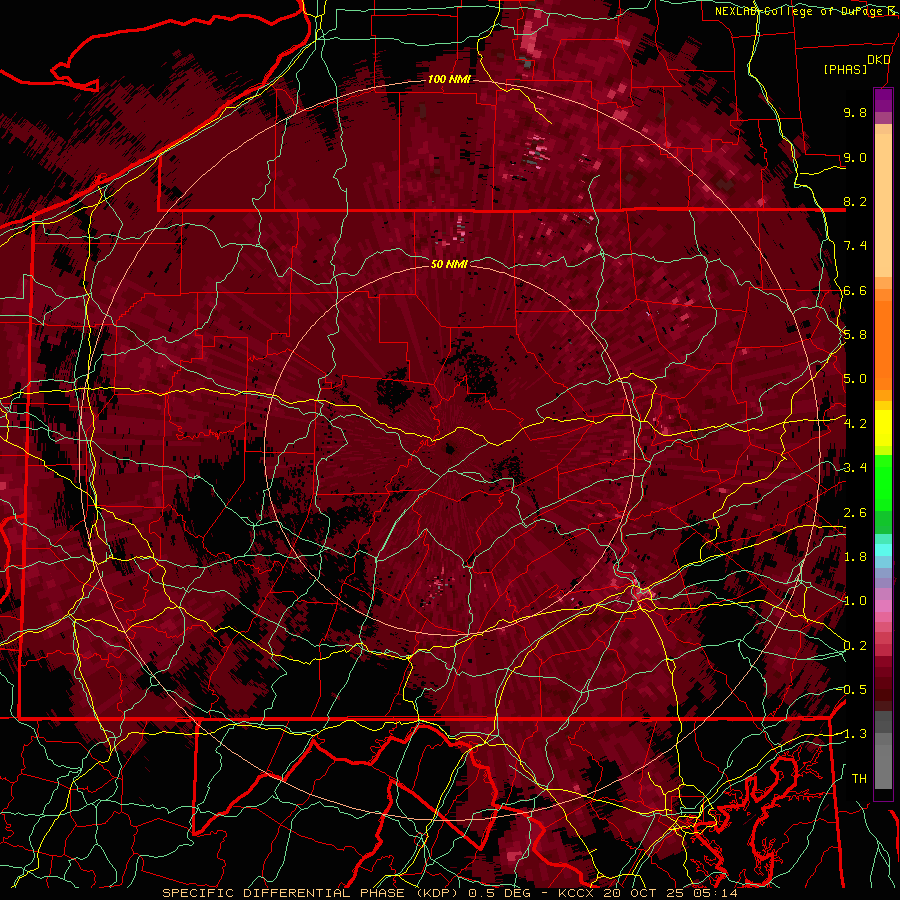900x900 pixels.
Task: Click the 7.4 value on color scale
Action: (855, 246)
